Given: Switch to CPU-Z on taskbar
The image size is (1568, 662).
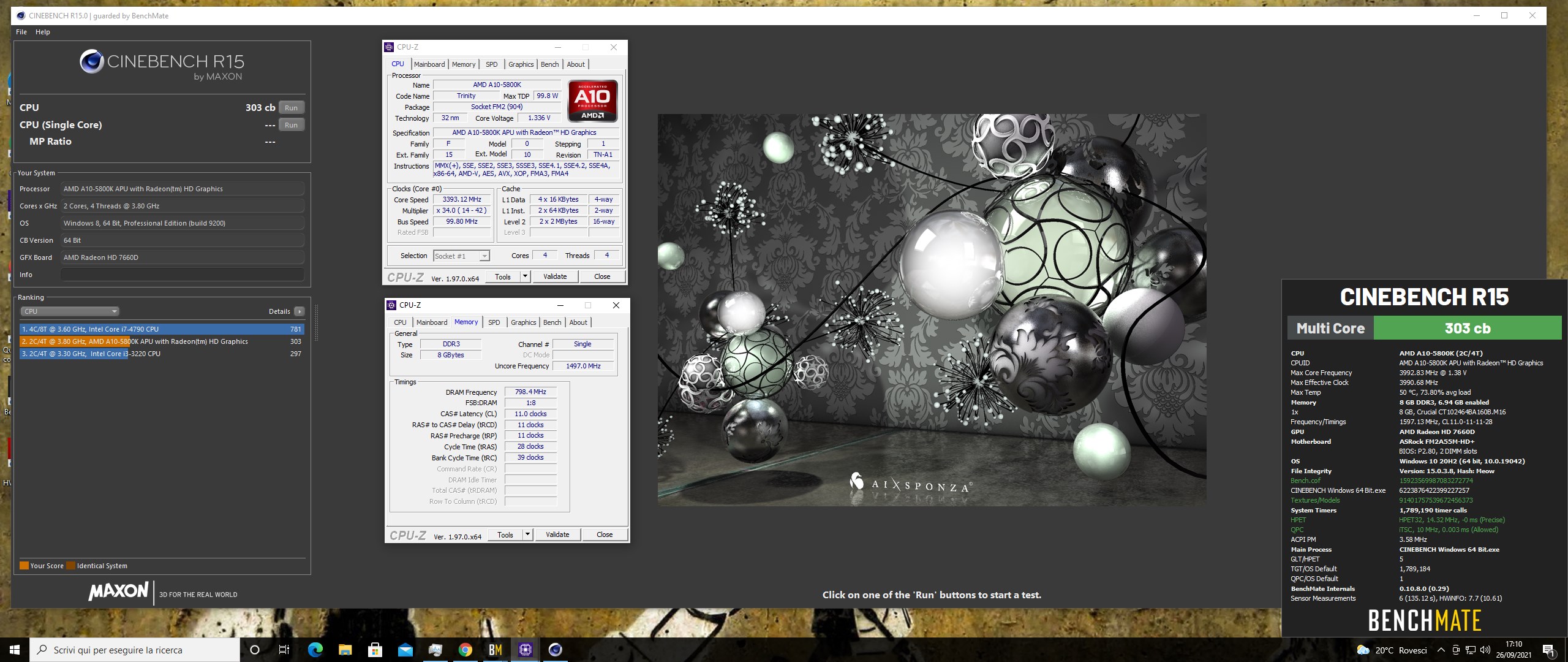Looking at the screenshot, I should 525,650.
